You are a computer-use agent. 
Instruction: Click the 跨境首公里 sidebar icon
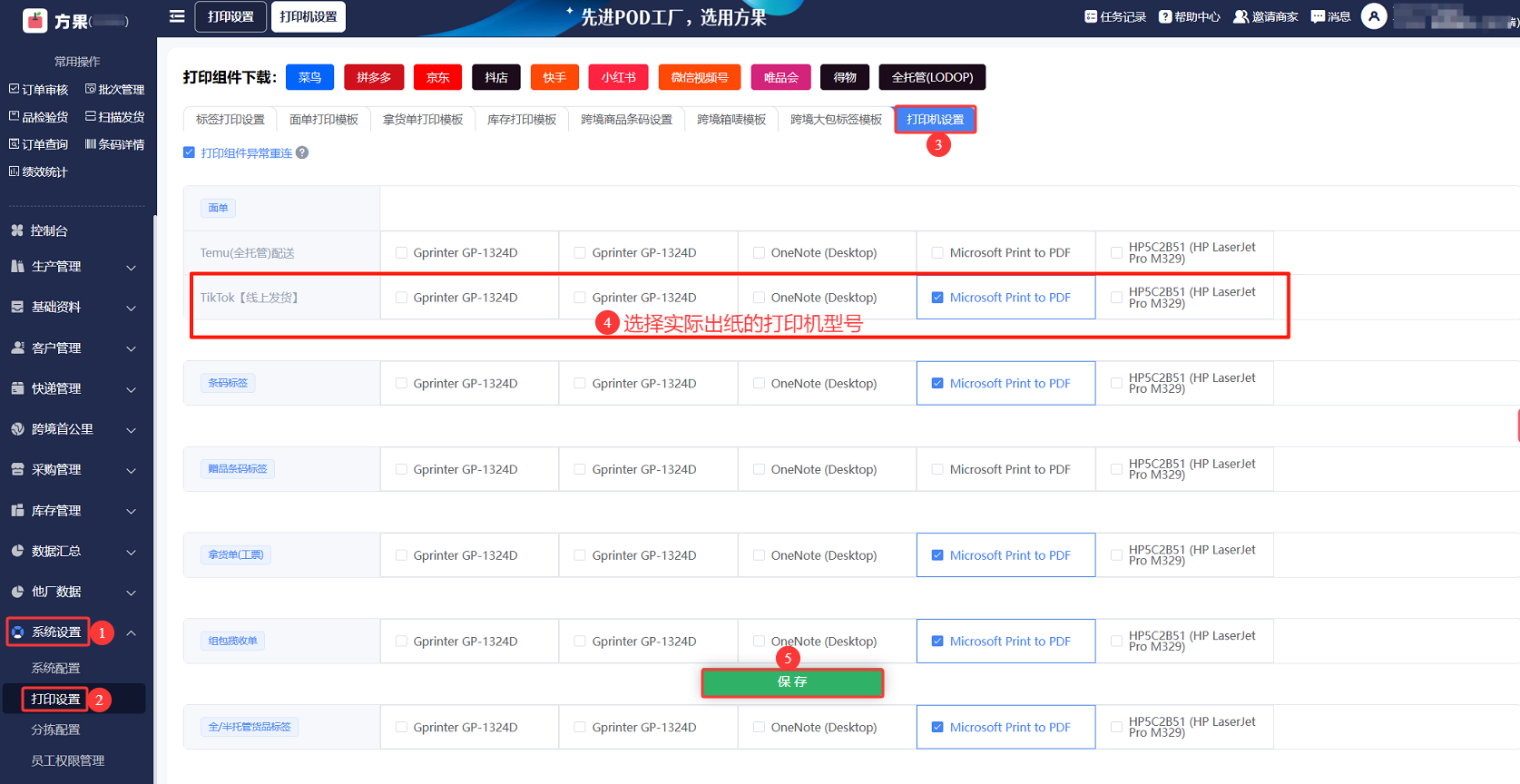coord(17,428)
